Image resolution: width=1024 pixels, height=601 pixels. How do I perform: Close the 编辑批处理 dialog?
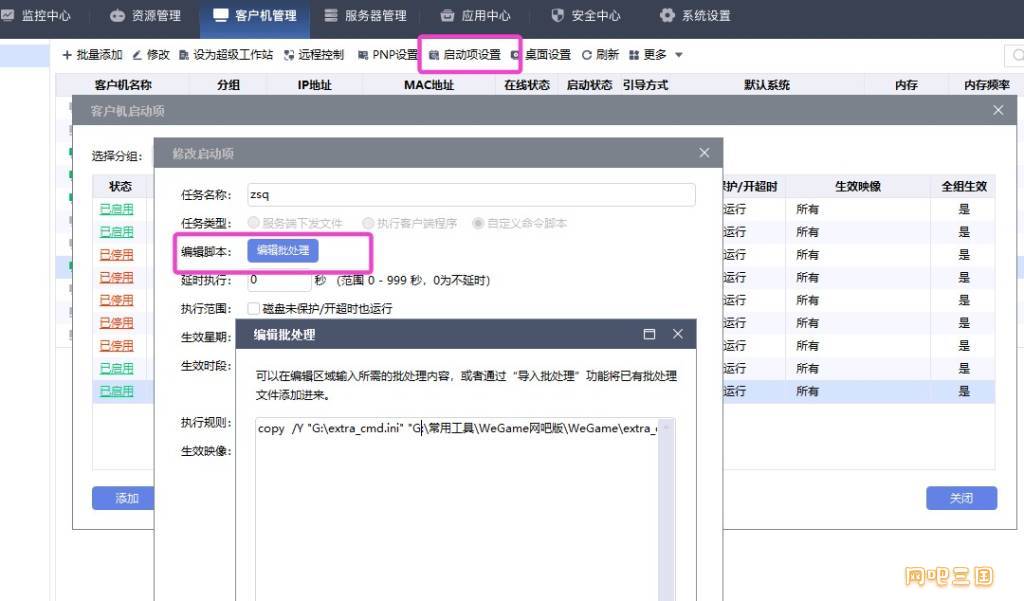click(x=678, y=334)
